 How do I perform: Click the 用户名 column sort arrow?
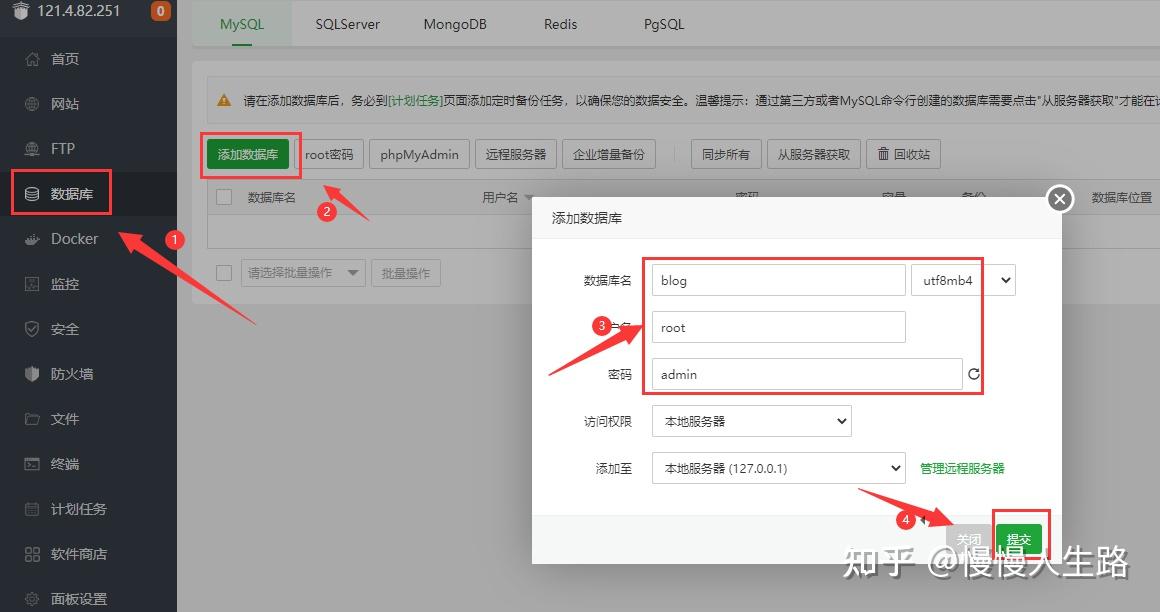pos(529,198)
